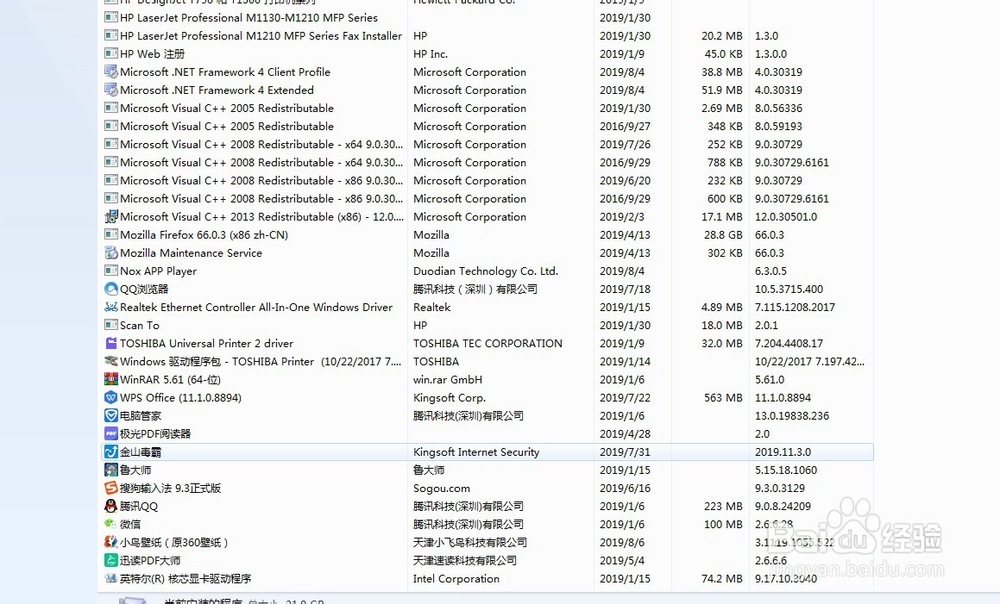Click the 腾讯QQ penguin icon
The height and width of the screenshot is (604, 1000).
click(111, 506)
